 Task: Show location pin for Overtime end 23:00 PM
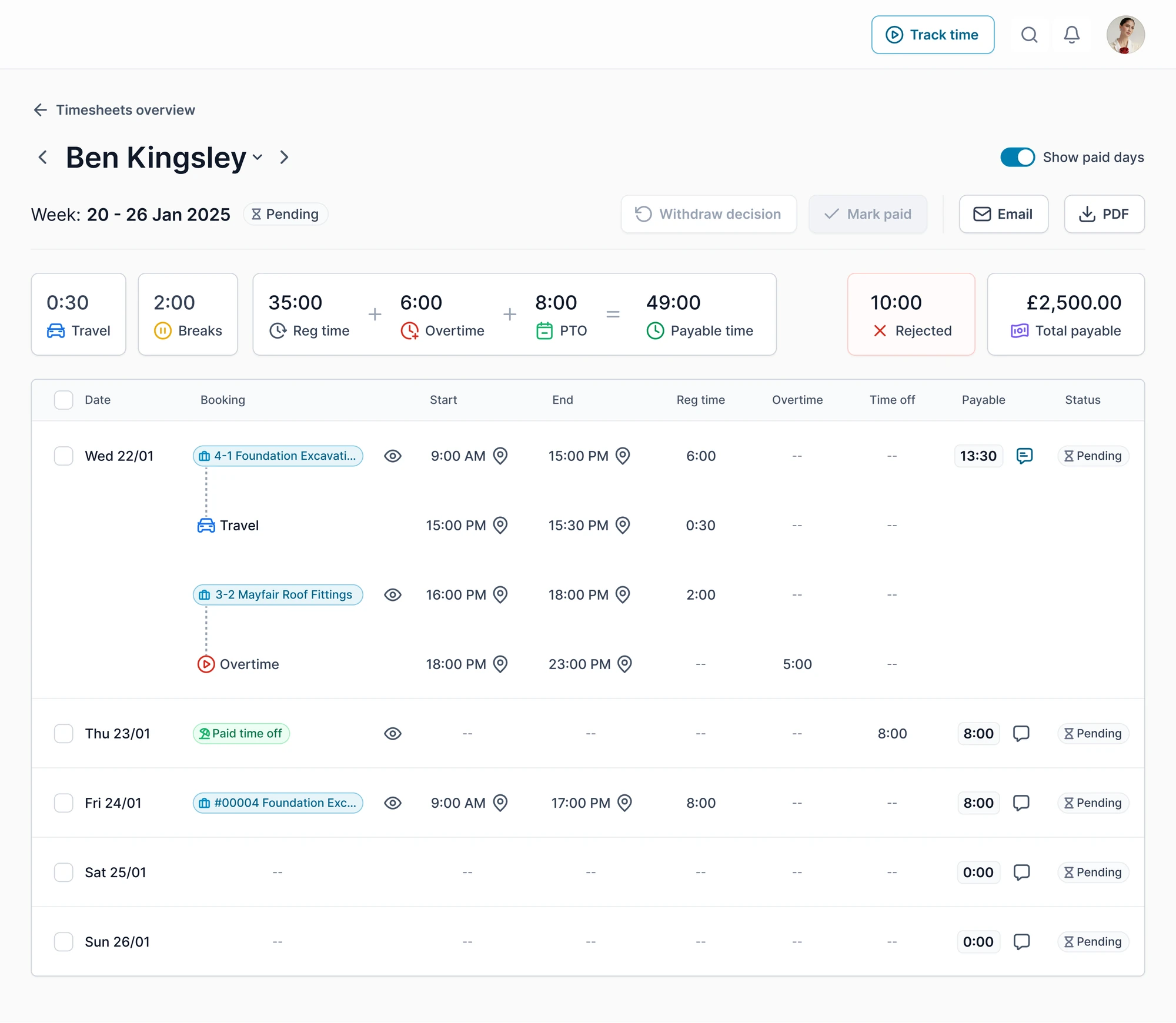(625, 664)
